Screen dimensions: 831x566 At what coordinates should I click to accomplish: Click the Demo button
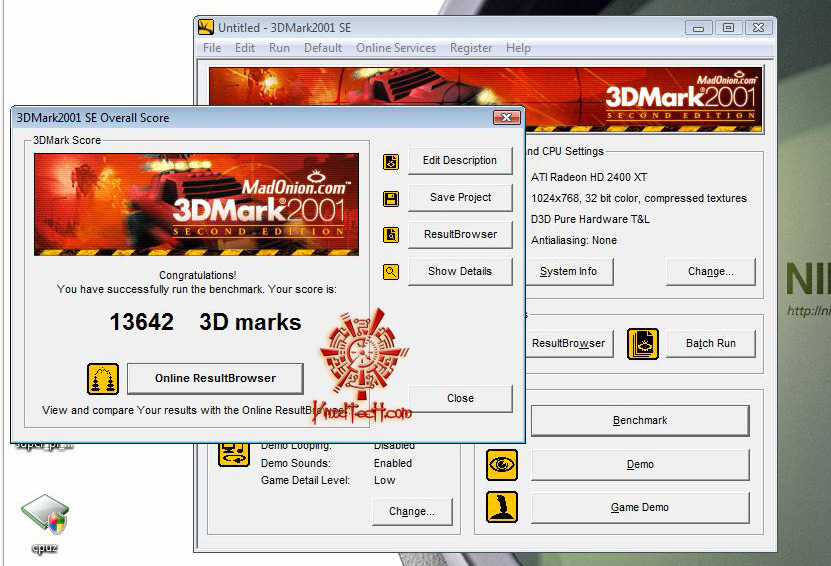point(640,465)
